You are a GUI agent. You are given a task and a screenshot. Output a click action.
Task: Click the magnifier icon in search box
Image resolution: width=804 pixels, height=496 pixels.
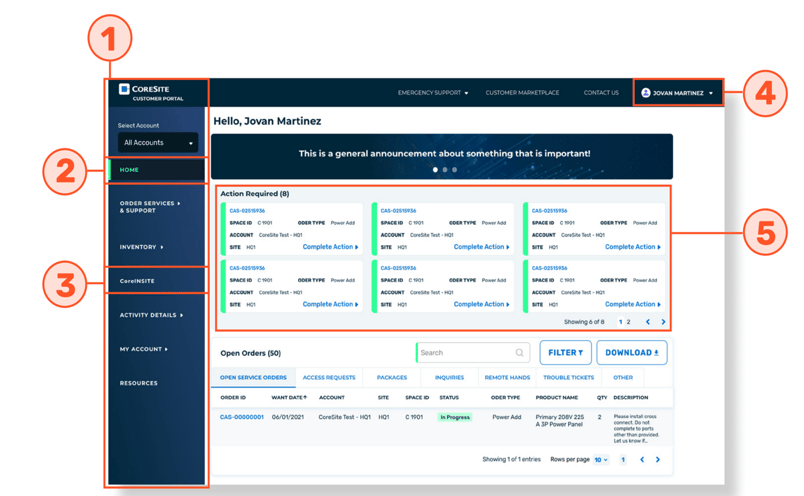point(519,353)
